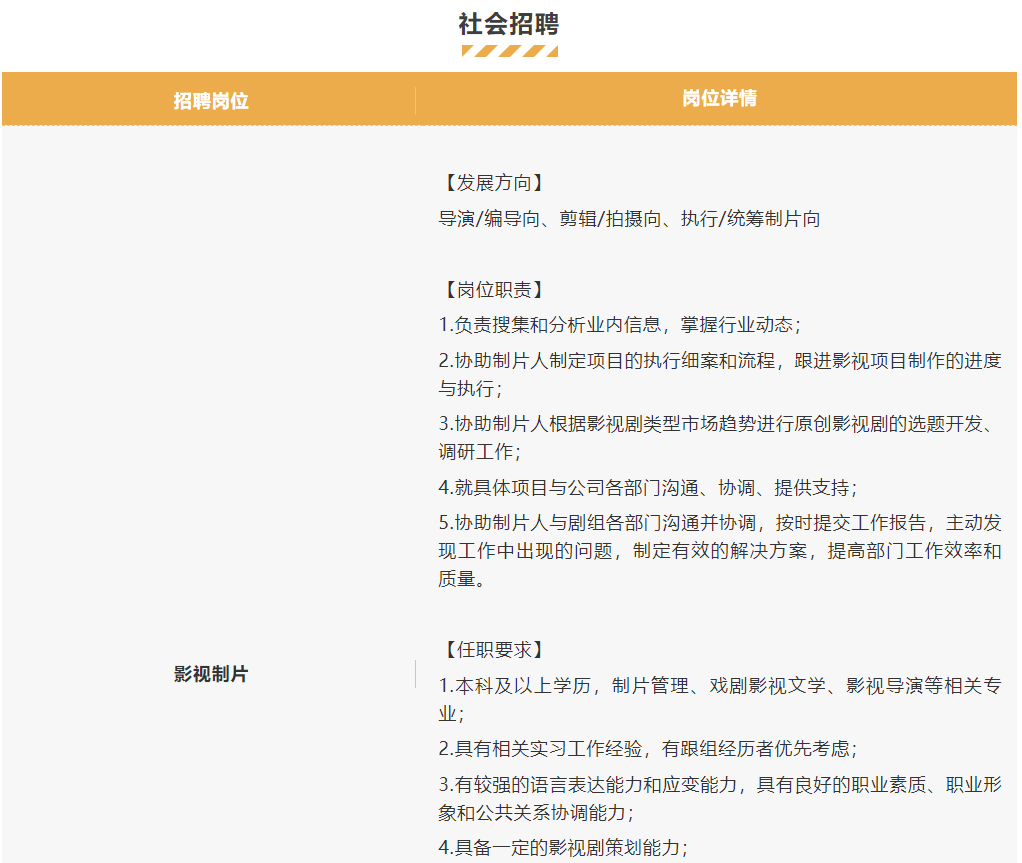
Task: Click duty item 1.负责搜集和分析业内信息
Action: pyautogui.click(x=619, y=325)
